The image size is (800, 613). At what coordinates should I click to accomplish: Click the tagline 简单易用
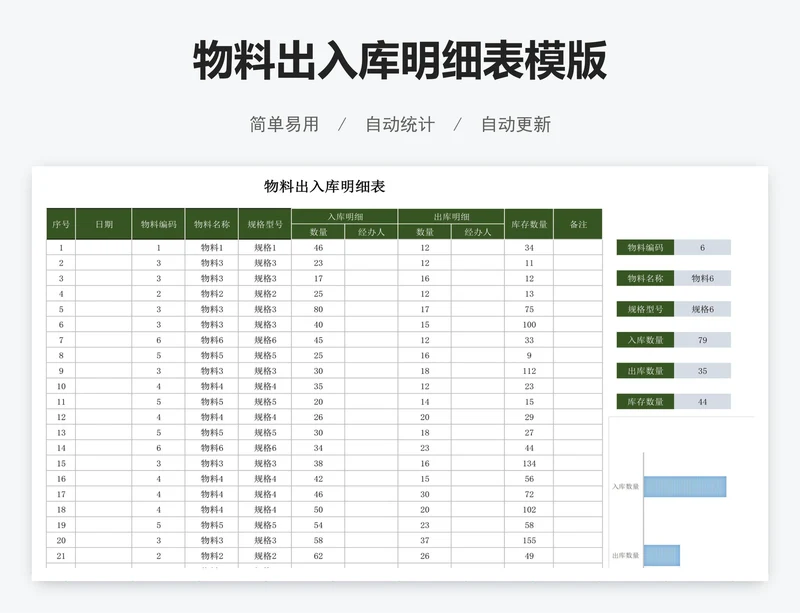coord(284,125)
